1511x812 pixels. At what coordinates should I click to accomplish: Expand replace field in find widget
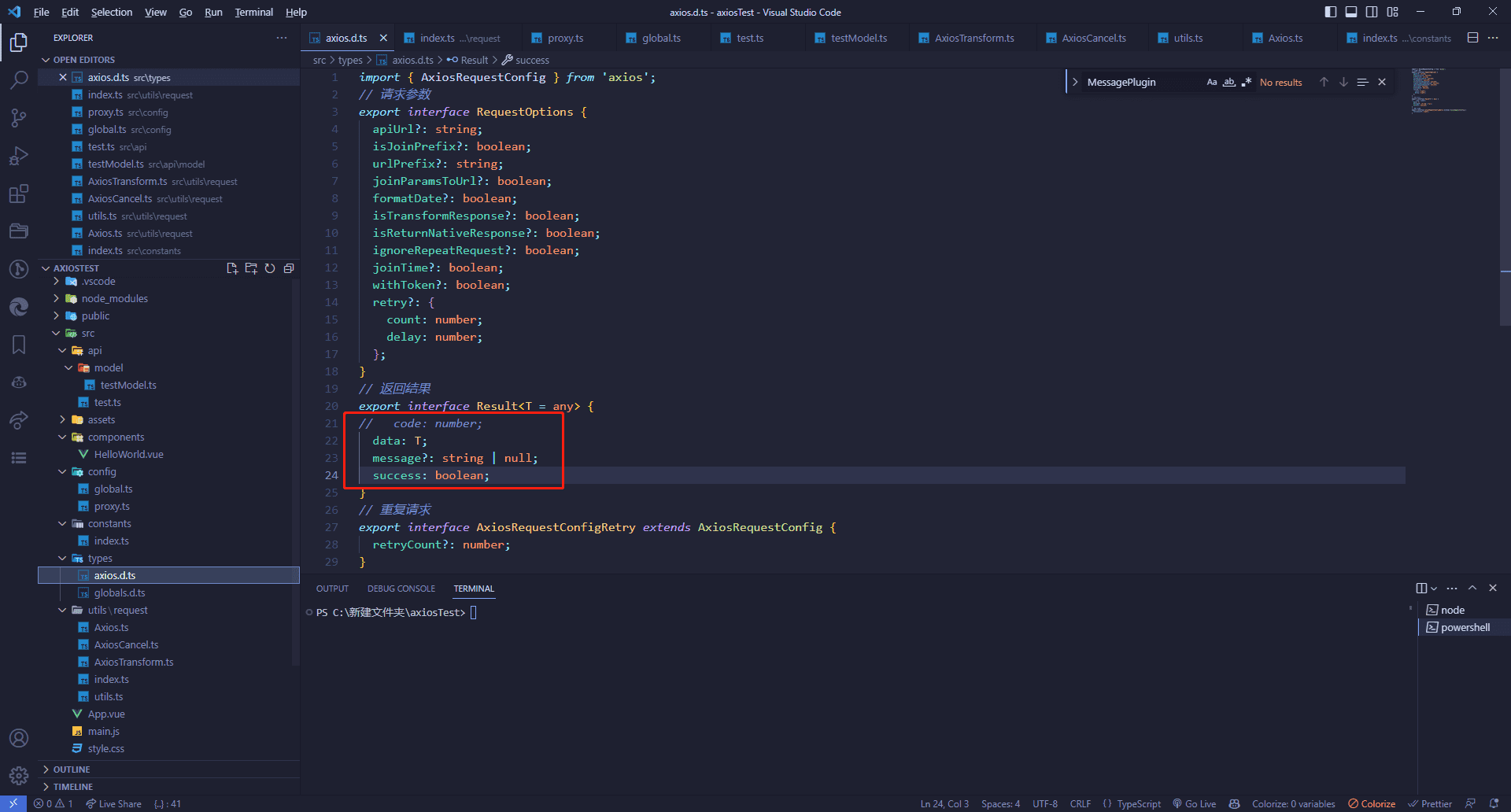coord(1075,82)
